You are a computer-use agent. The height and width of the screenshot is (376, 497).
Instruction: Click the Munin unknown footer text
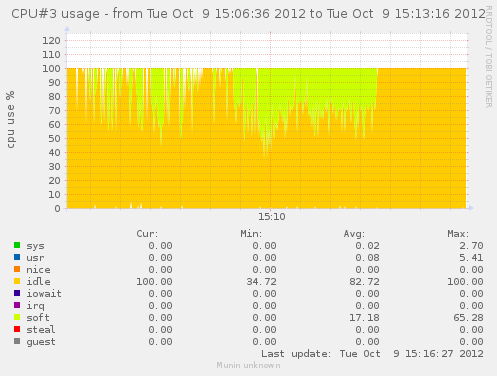248,365
